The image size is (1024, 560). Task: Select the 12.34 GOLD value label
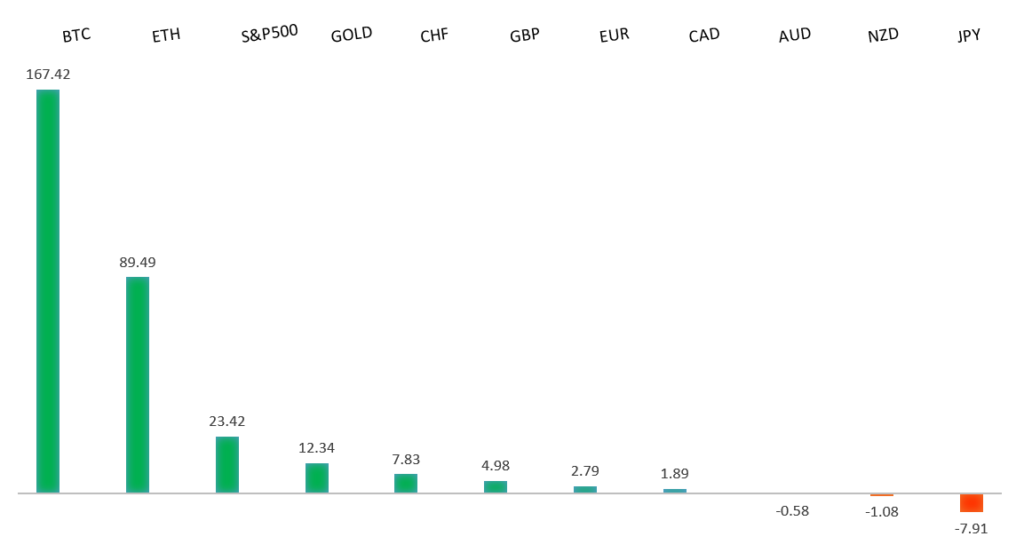point(317,447)
